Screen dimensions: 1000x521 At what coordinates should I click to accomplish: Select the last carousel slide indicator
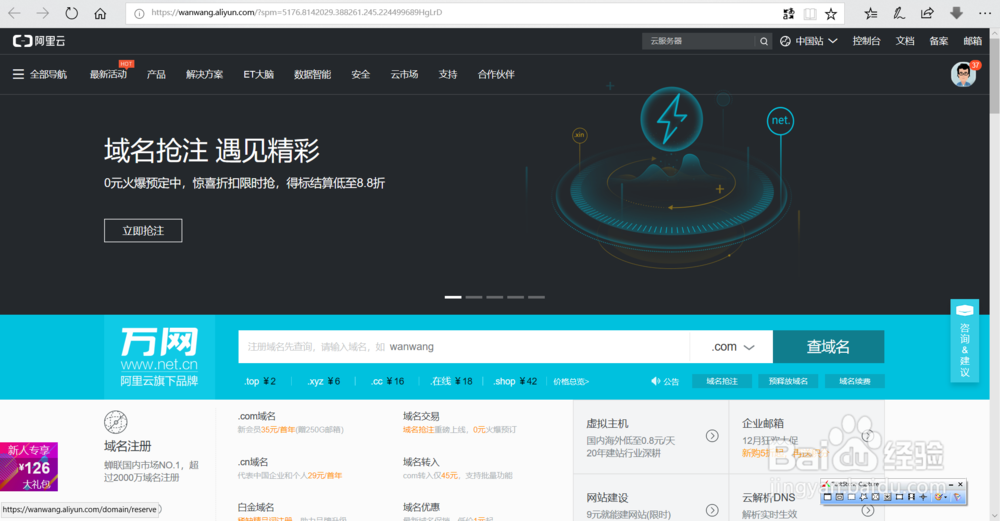536,297
